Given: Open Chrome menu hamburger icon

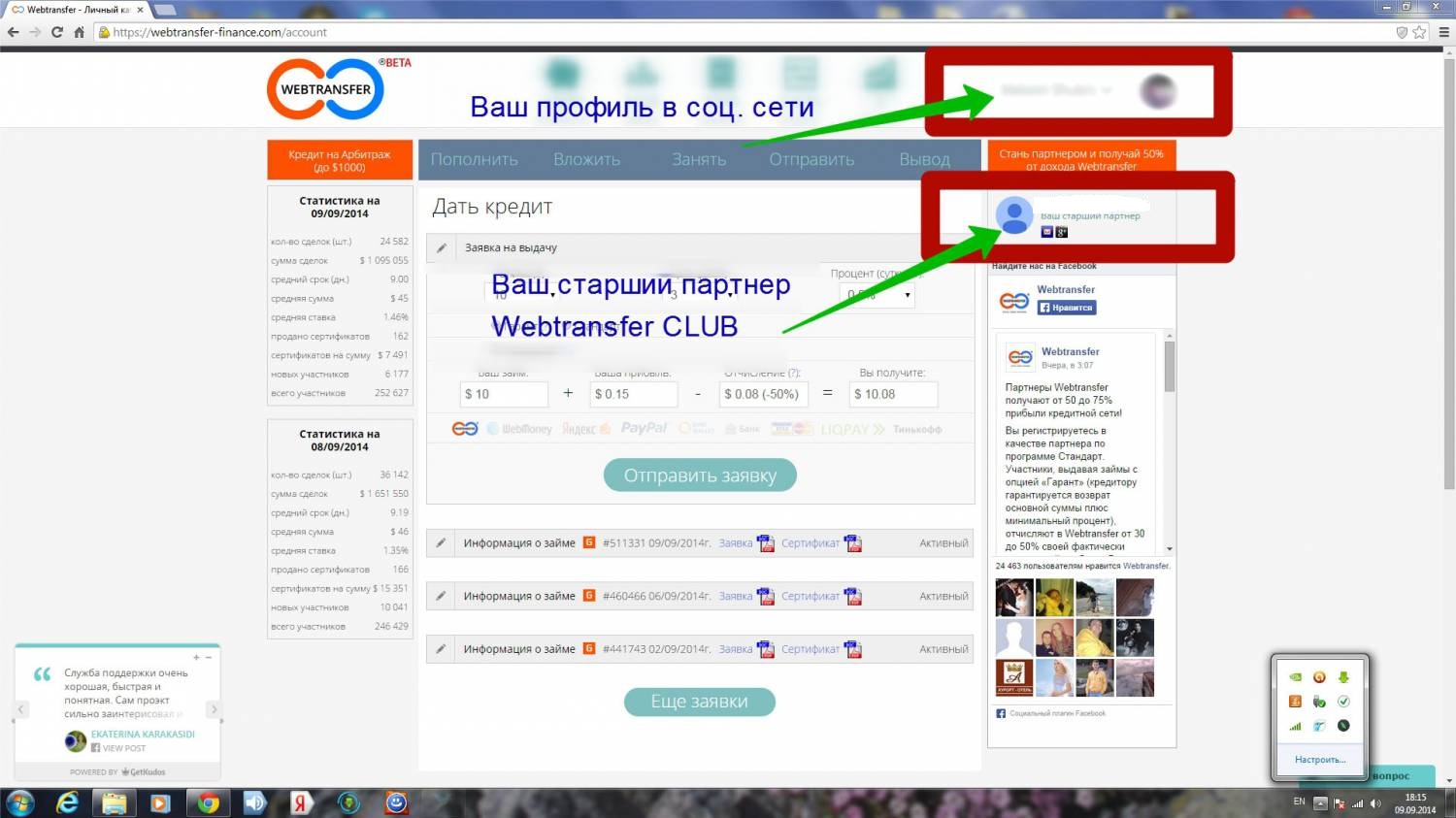Looking at the screenshot, I should [x=1443, y=32].
